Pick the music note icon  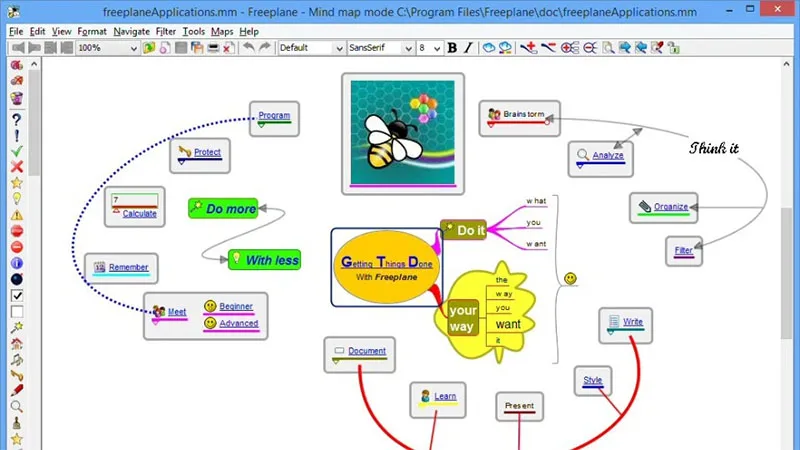(16, 360)
